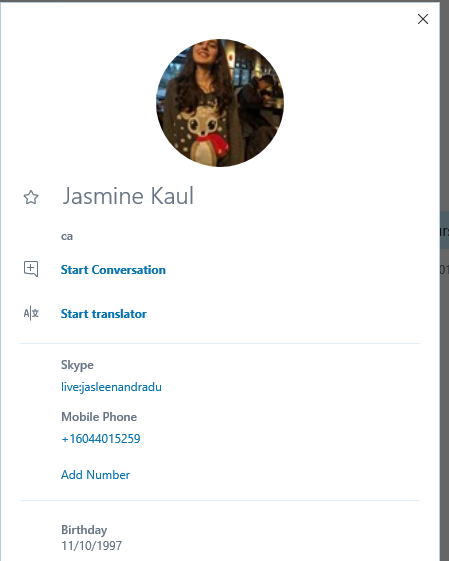Image resolution: width=449 pixels, height=561 pixels.
Task: Click the 'ca' location text
Action: coord(67,236)
